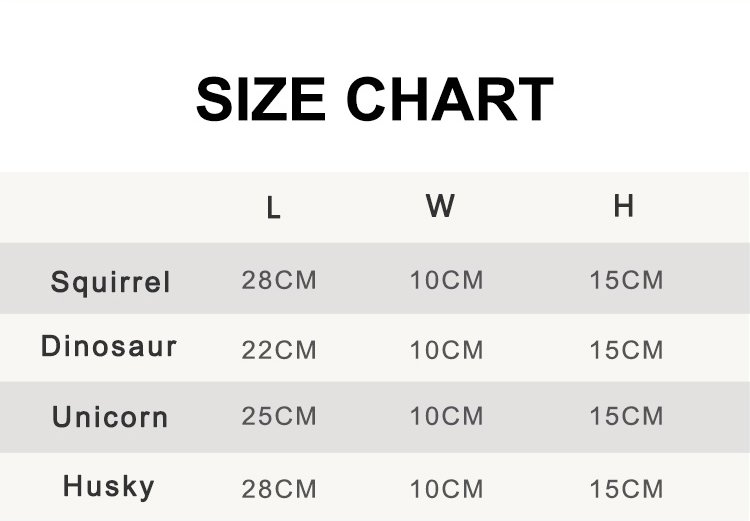Select the L column header
Screen dimensions: 750x521
click(273, 208)
